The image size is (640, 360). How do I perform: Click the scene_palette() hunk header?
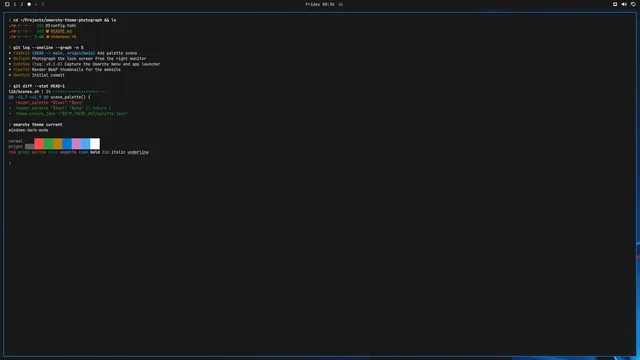click(50, 97)
